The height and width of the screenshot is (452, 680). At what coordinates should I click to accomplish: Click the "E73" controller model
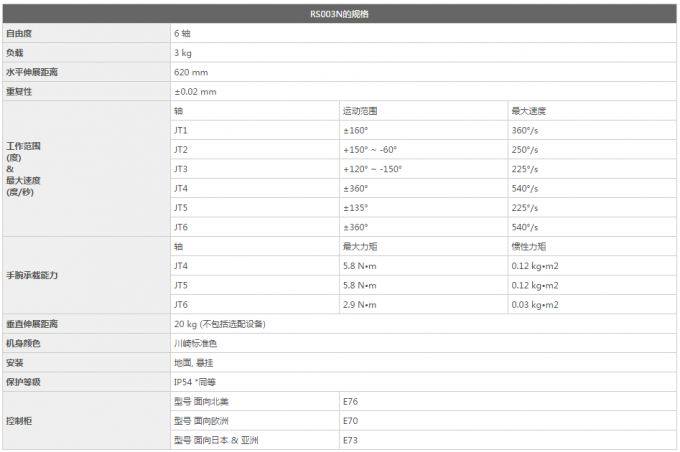coord(350,440)
